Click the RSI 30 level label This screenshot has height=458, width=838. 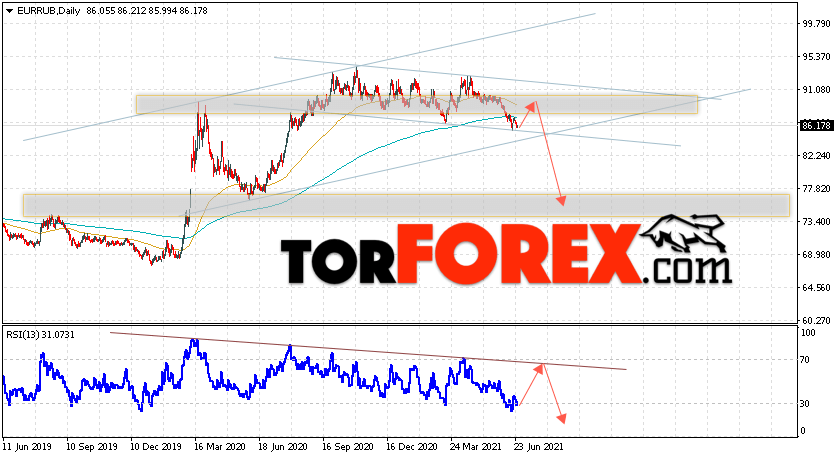coord(805,404)
